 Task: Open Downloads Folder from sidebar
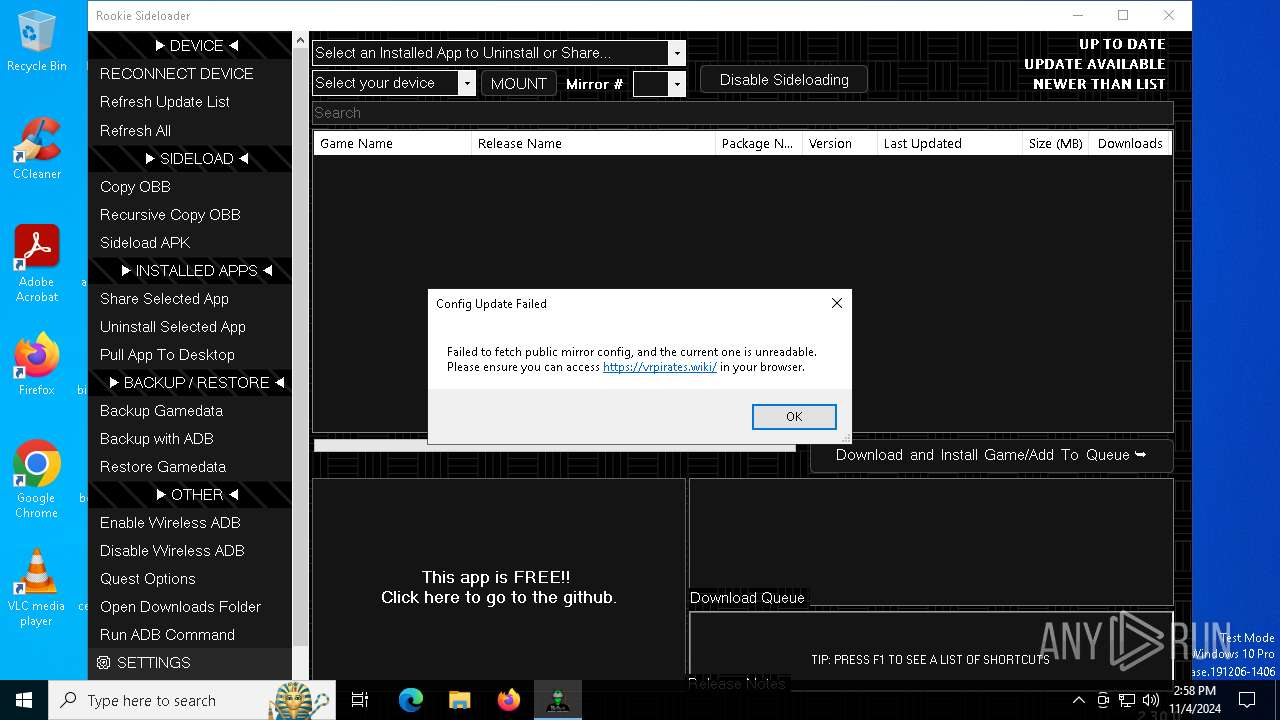[x=190, y=607]
